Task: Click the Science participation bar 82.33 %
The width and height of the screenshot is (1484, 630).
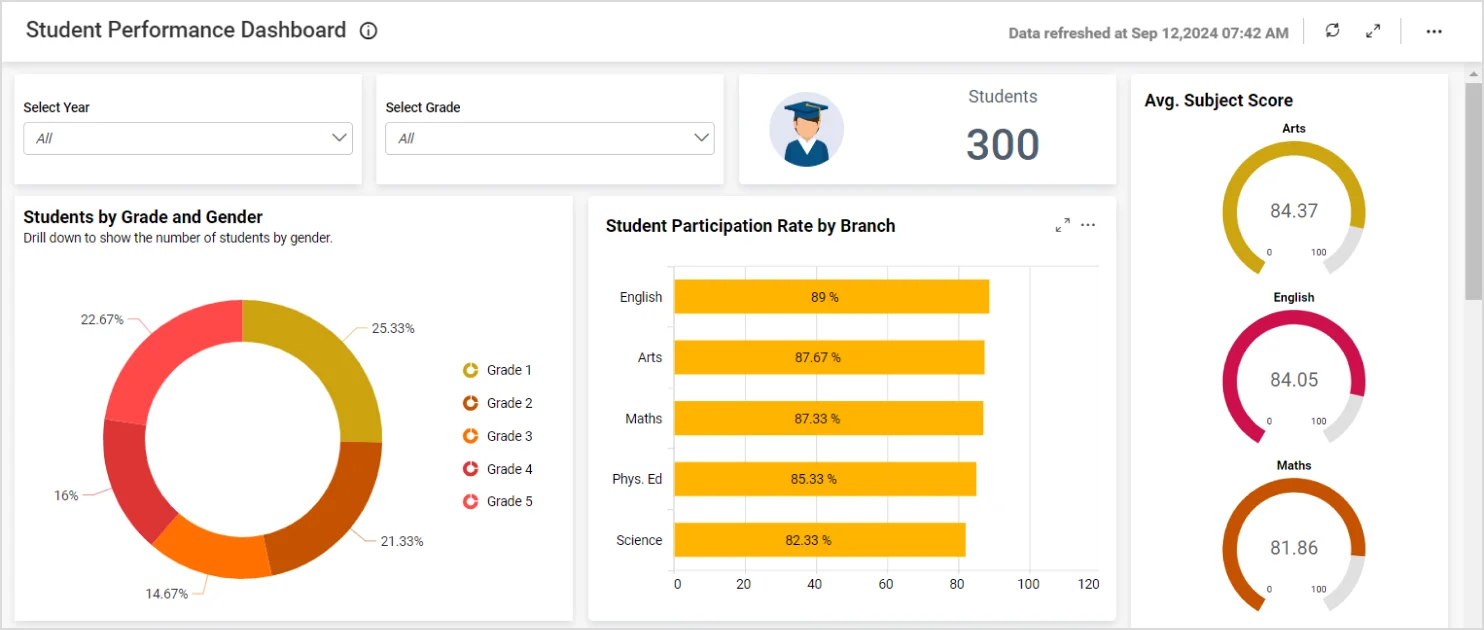Action: tap(819, 540)
